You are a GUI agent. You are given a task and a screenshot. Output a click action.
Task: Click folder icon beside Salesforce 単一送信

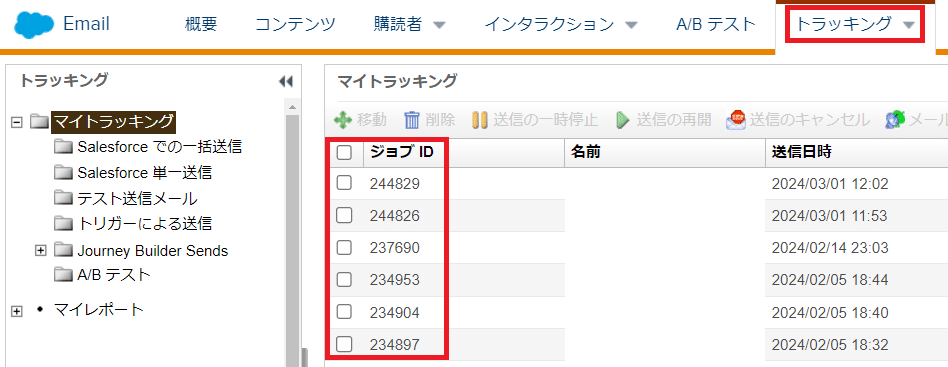(63, 173)
